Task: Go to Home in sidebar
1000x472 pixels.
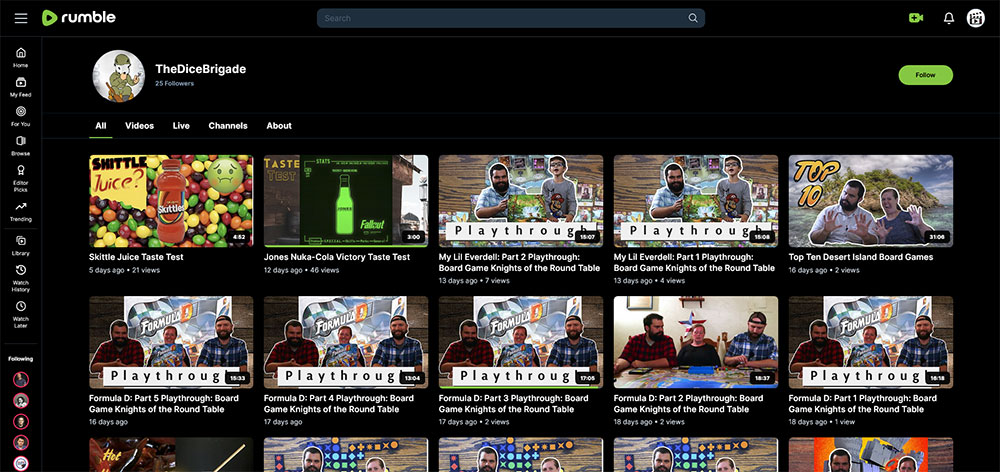Action: (20, 57)
